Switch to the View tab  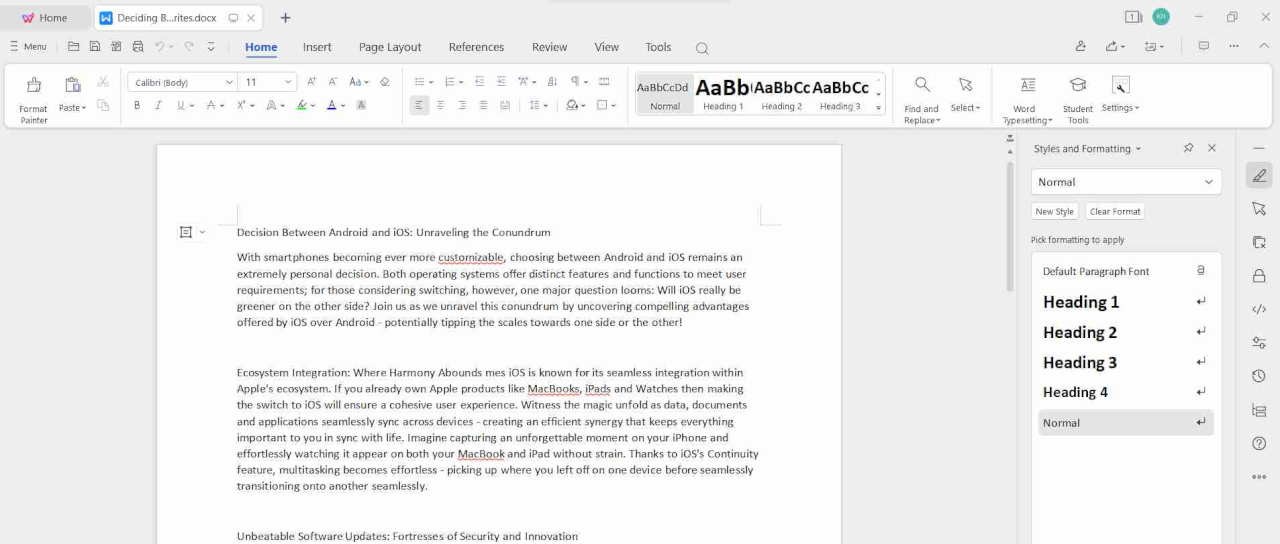(x=606, y=47)
